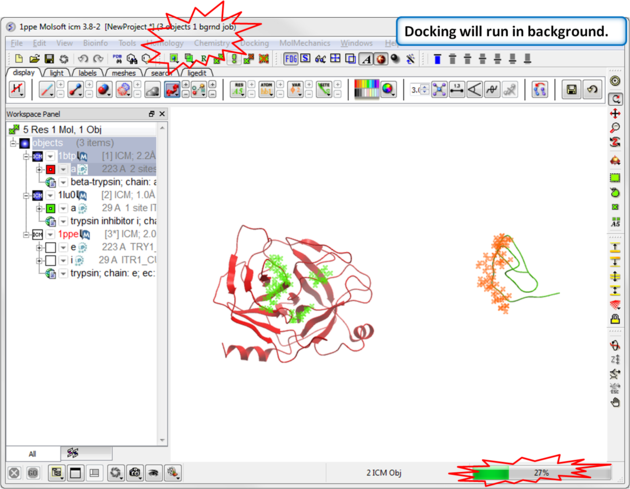Toggle green display box of 1lu0 chain a

click(50, 208)
